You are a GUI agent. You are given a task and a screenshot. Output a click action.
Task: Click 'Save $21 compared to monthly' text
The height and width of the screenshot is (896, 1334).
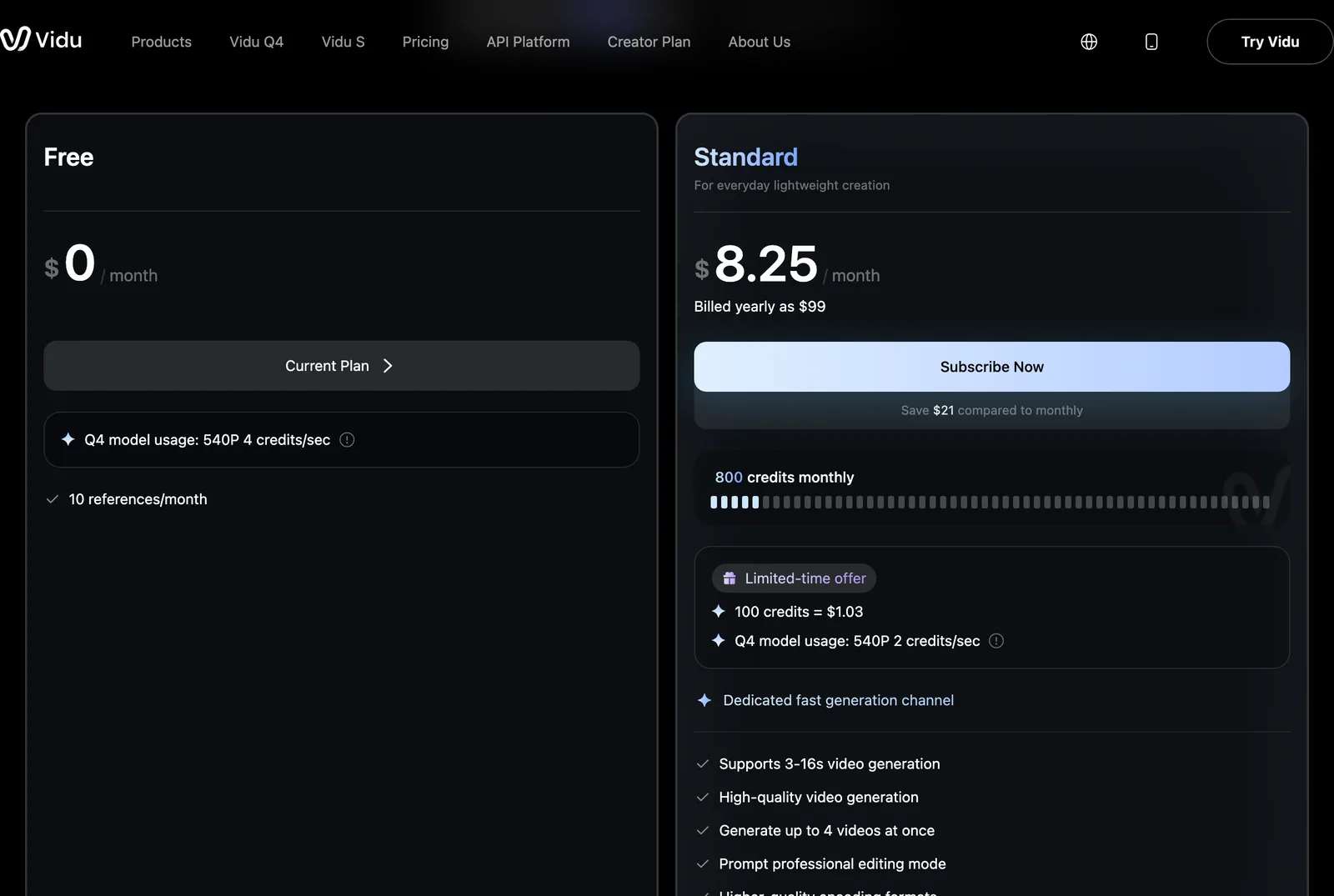[991, 410]
